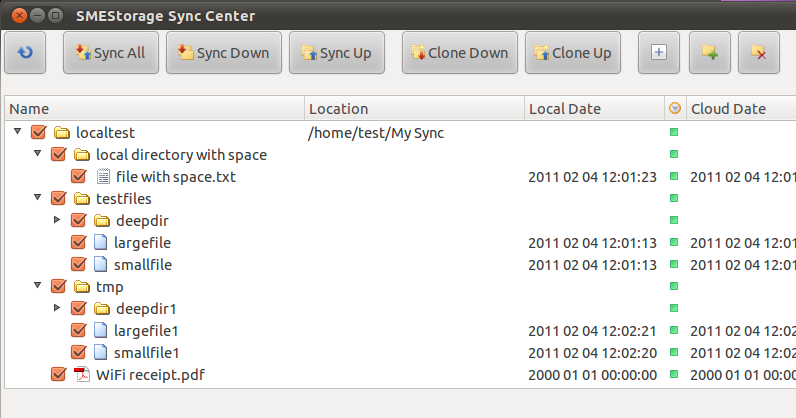Expand the deepdir folder
Image resolution: width=796 pixels, height=418 pixels.
(x=58, y=220)
